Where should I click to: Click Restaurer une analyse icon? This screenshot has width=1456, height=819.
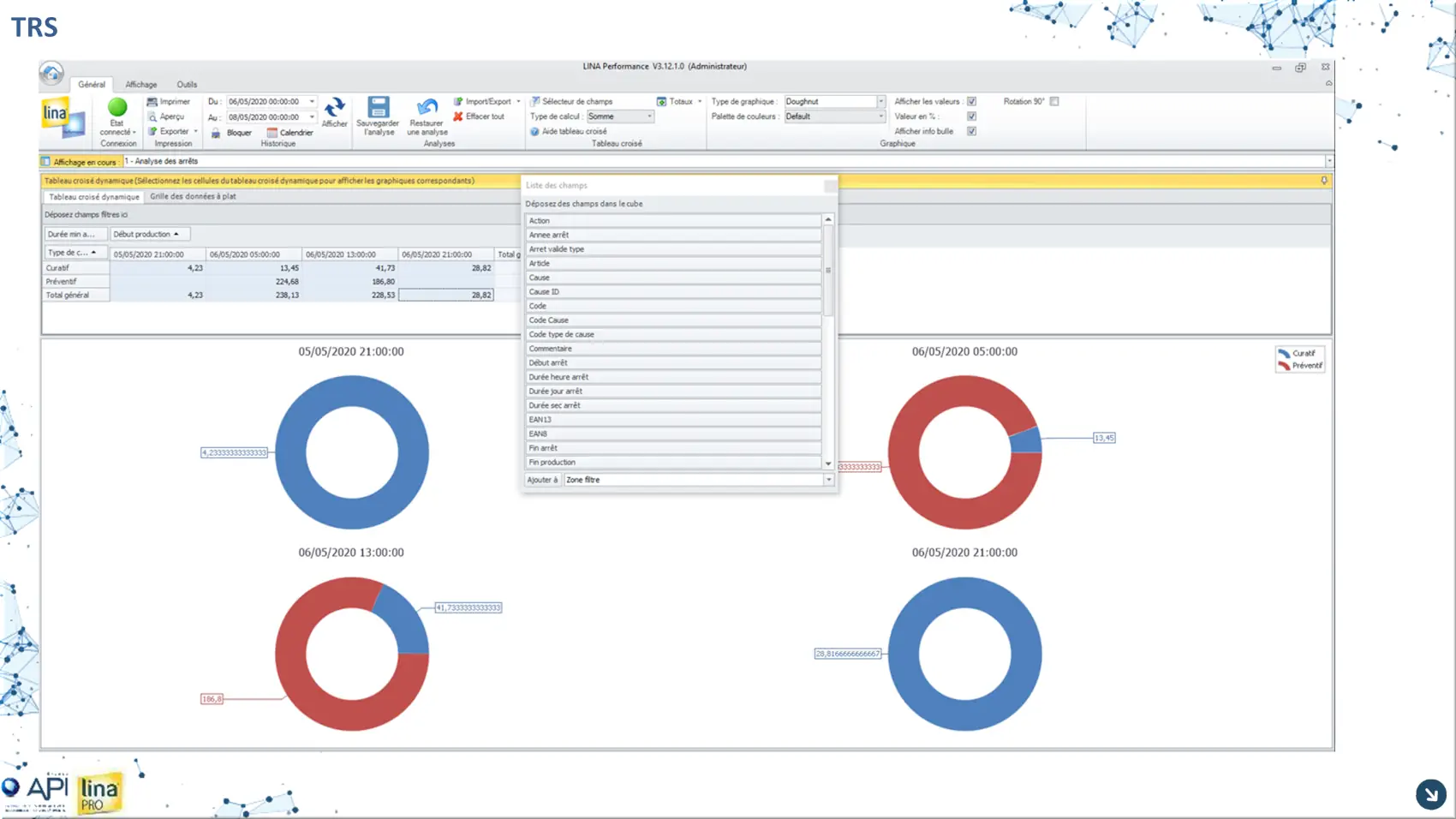tap(427, 107)
